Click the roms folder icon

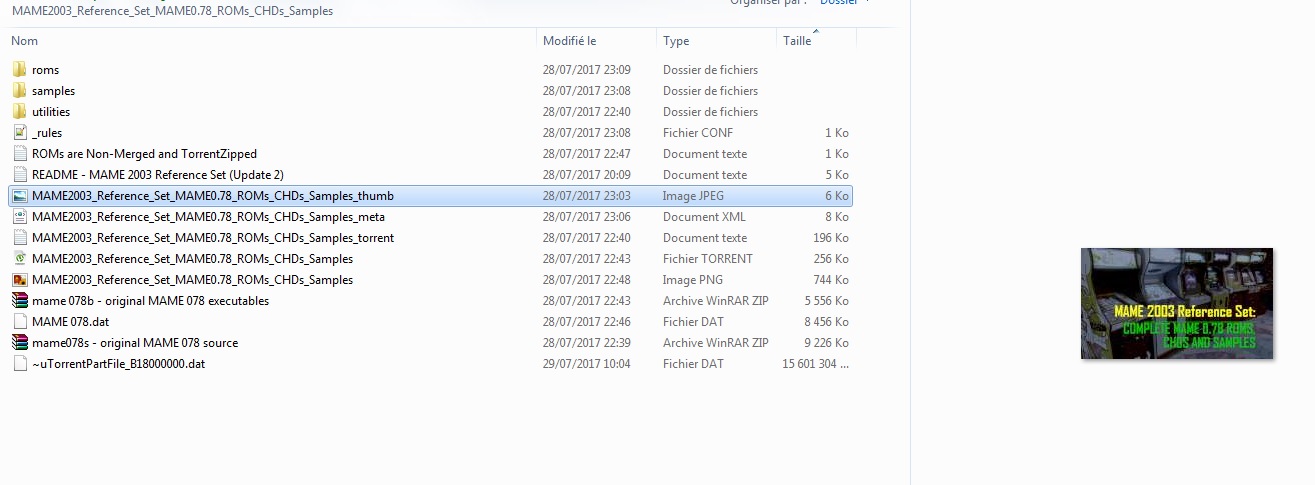pyautogui.click(x=20, y=70)
